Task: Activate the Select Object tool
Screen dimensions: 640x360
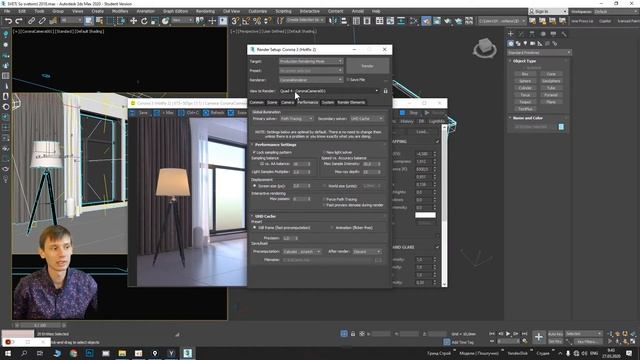Action: pyautogui.click(x=89, y=21)
